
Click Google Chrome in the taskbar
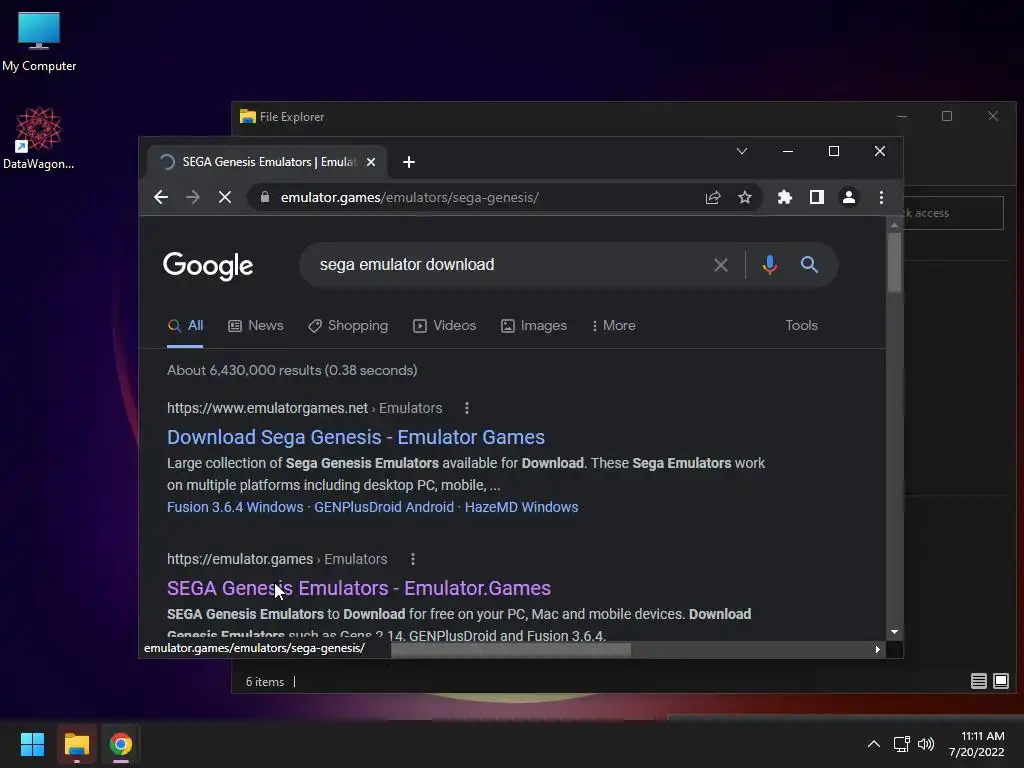(120, 744)
